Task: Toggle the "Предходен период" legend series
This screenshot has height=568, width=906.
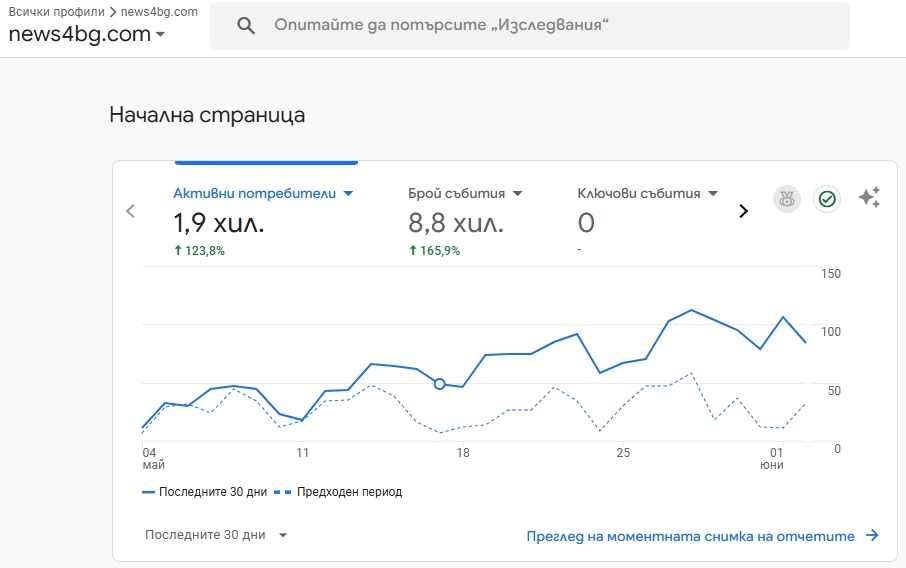Action: tap(338, 492)
